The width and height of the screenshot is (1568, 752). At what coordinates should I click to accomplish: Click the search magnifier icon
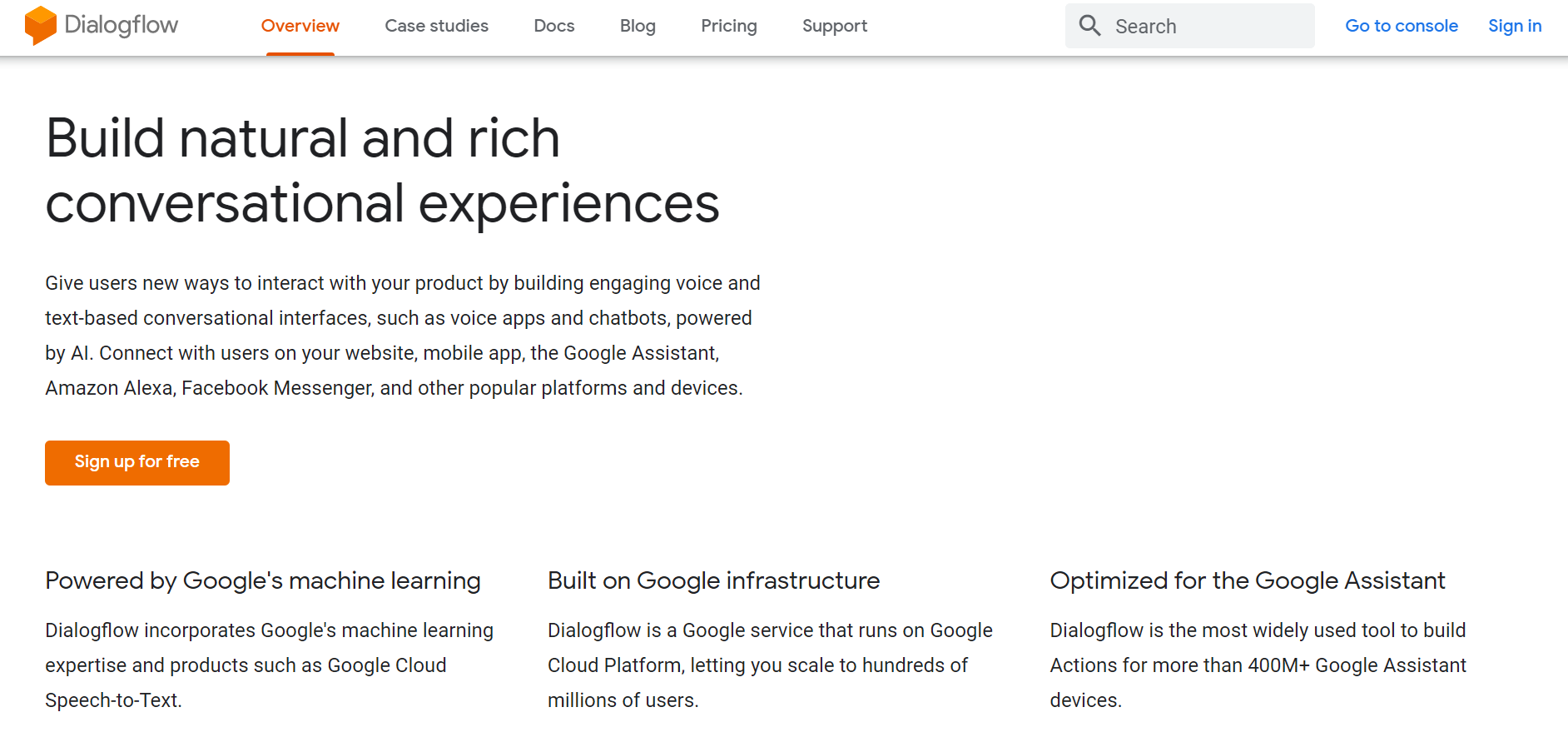[x=1089, y=26]
